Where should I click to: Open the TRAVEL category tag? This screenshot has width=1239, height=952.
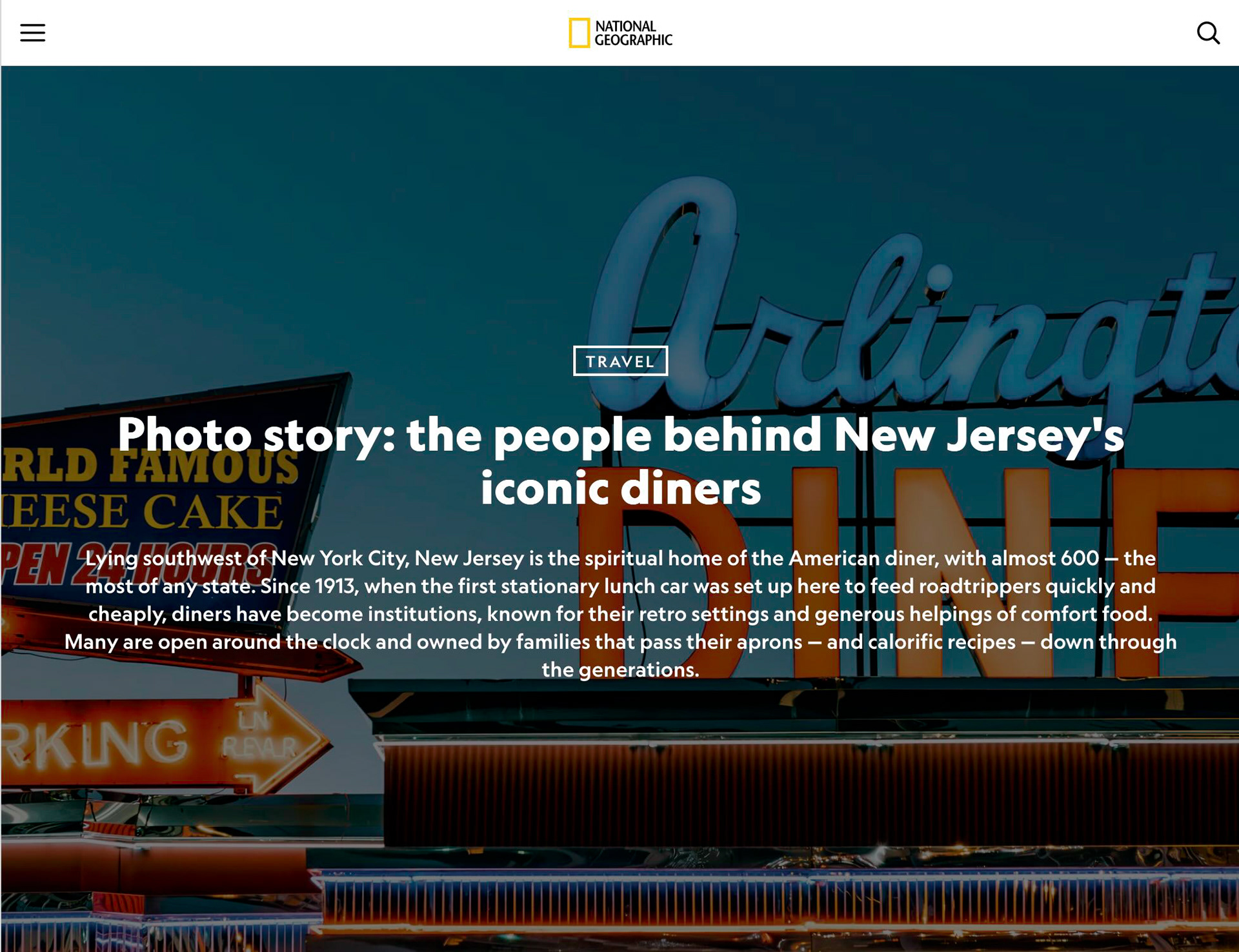click(620, 361)
